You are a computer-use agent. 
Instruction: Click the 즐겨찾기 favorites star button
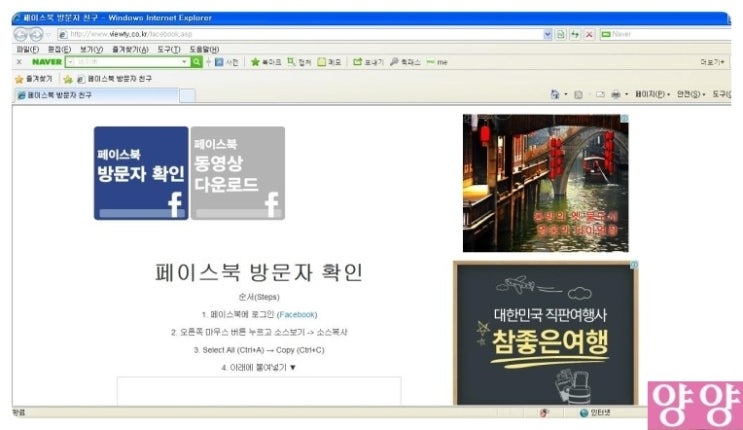click(x=34, y=79)
